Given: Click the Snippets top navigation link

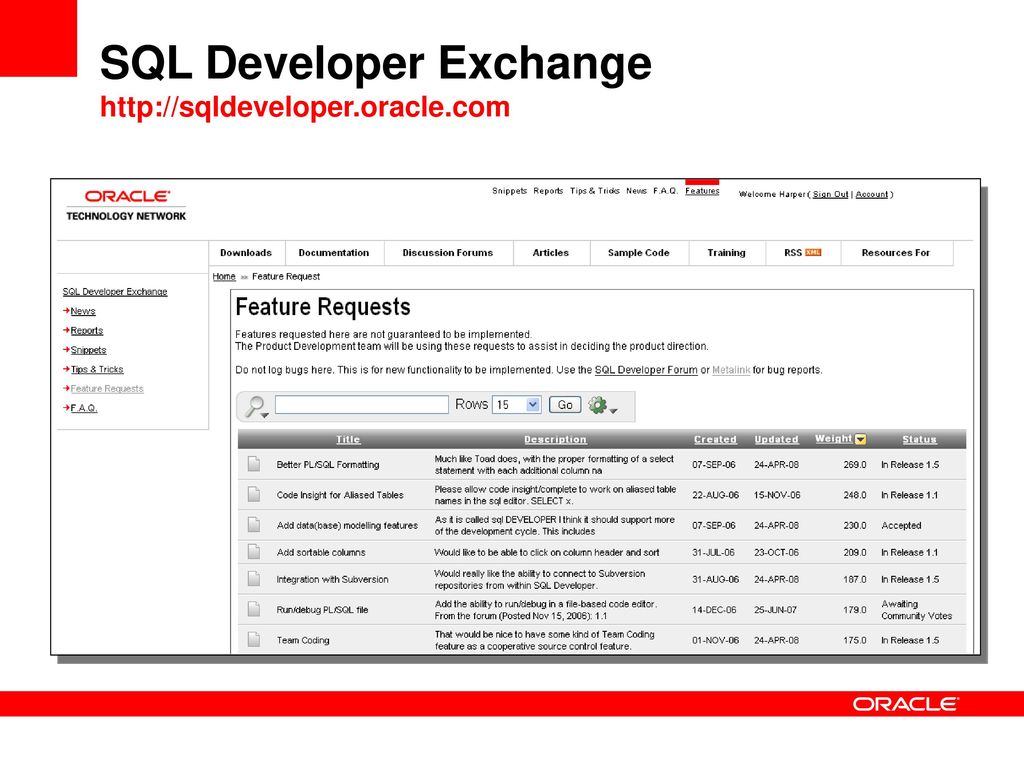Looking at the screenshot, I should point(509,191).
